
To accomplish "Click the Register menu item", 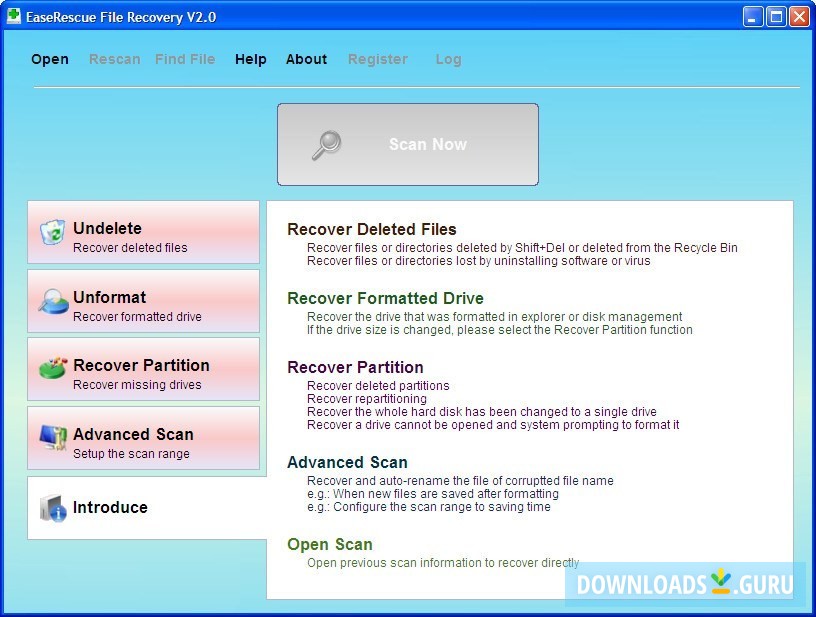I will 378,59.
